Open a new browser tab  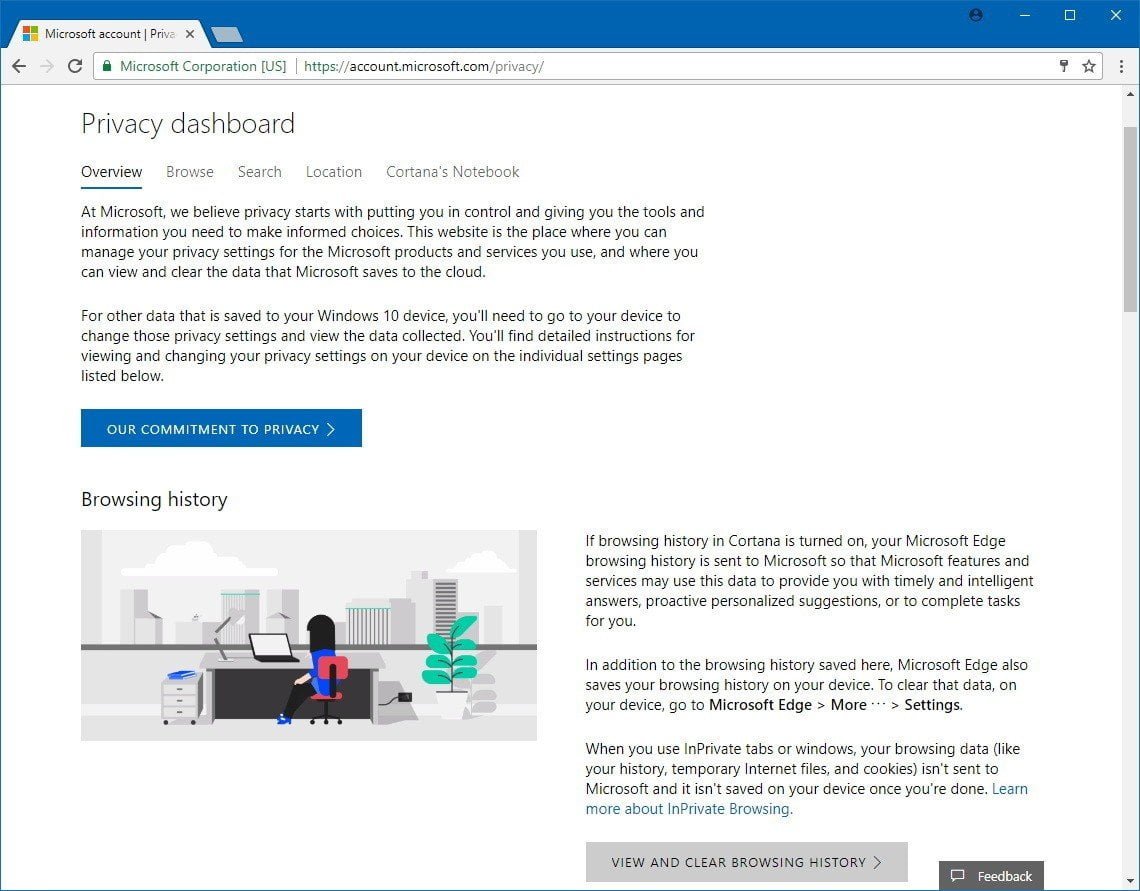pos(226,34)
